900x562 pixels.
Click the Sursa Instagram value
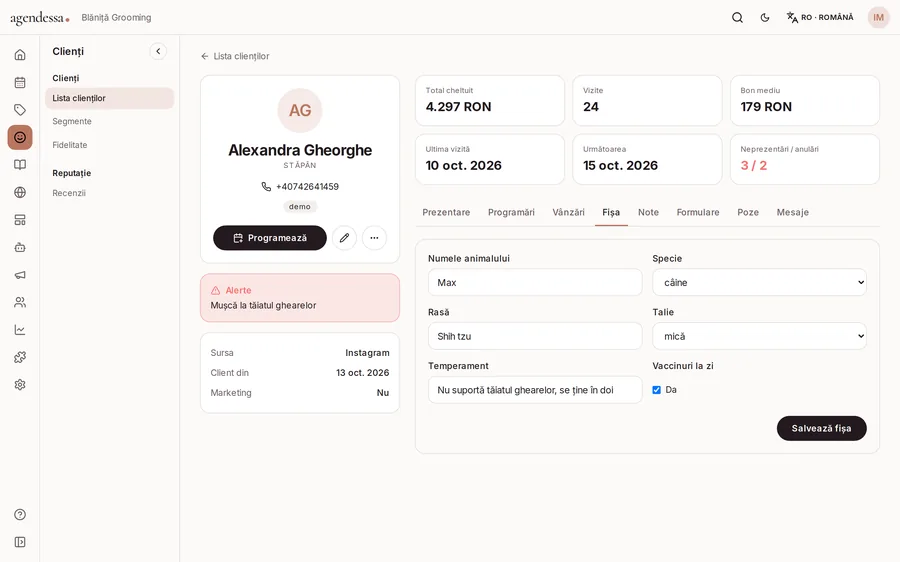click(367, 353)
